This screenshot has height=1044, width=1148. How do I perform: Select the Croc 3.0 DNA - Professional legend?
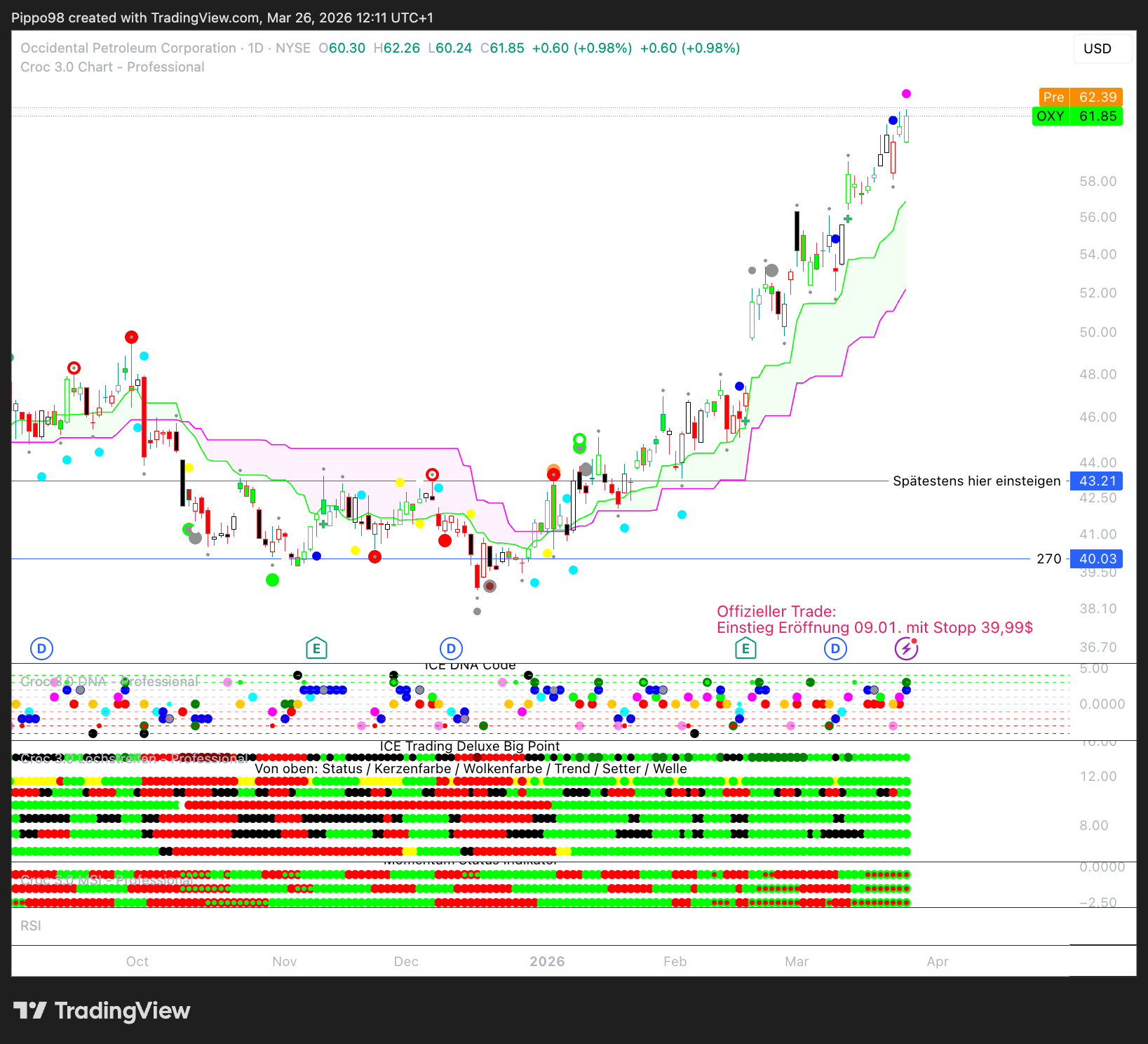click(x=109, y=682)
